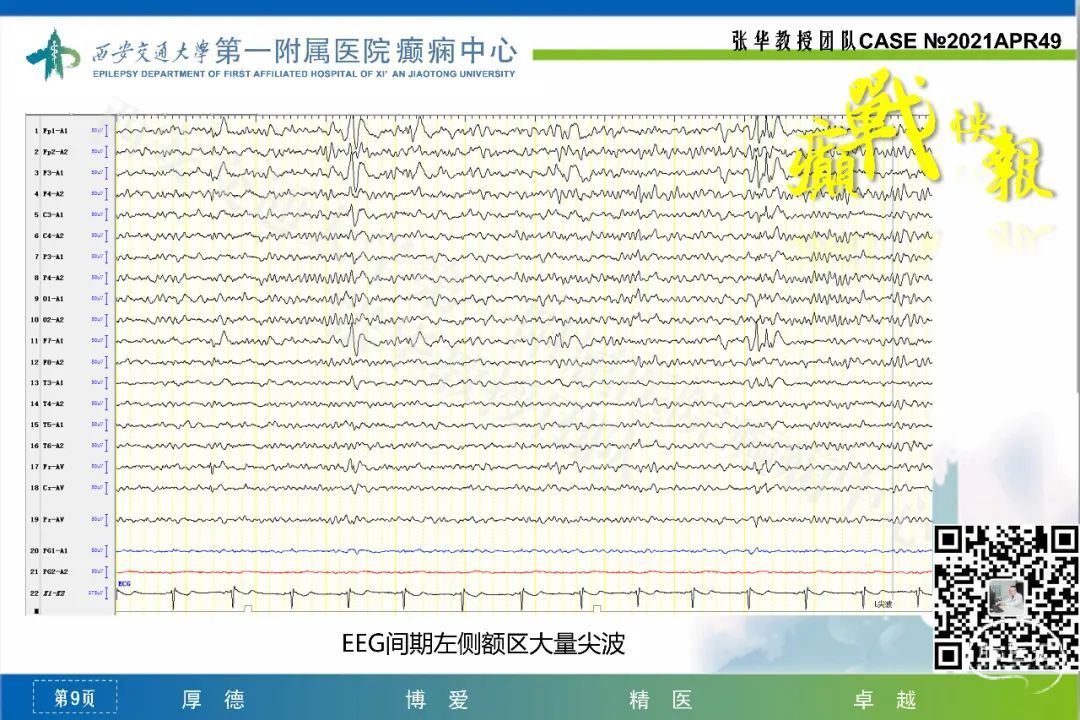Click the red PG2-A2 waveform trace
The image size is (1080, 720).
523,572
